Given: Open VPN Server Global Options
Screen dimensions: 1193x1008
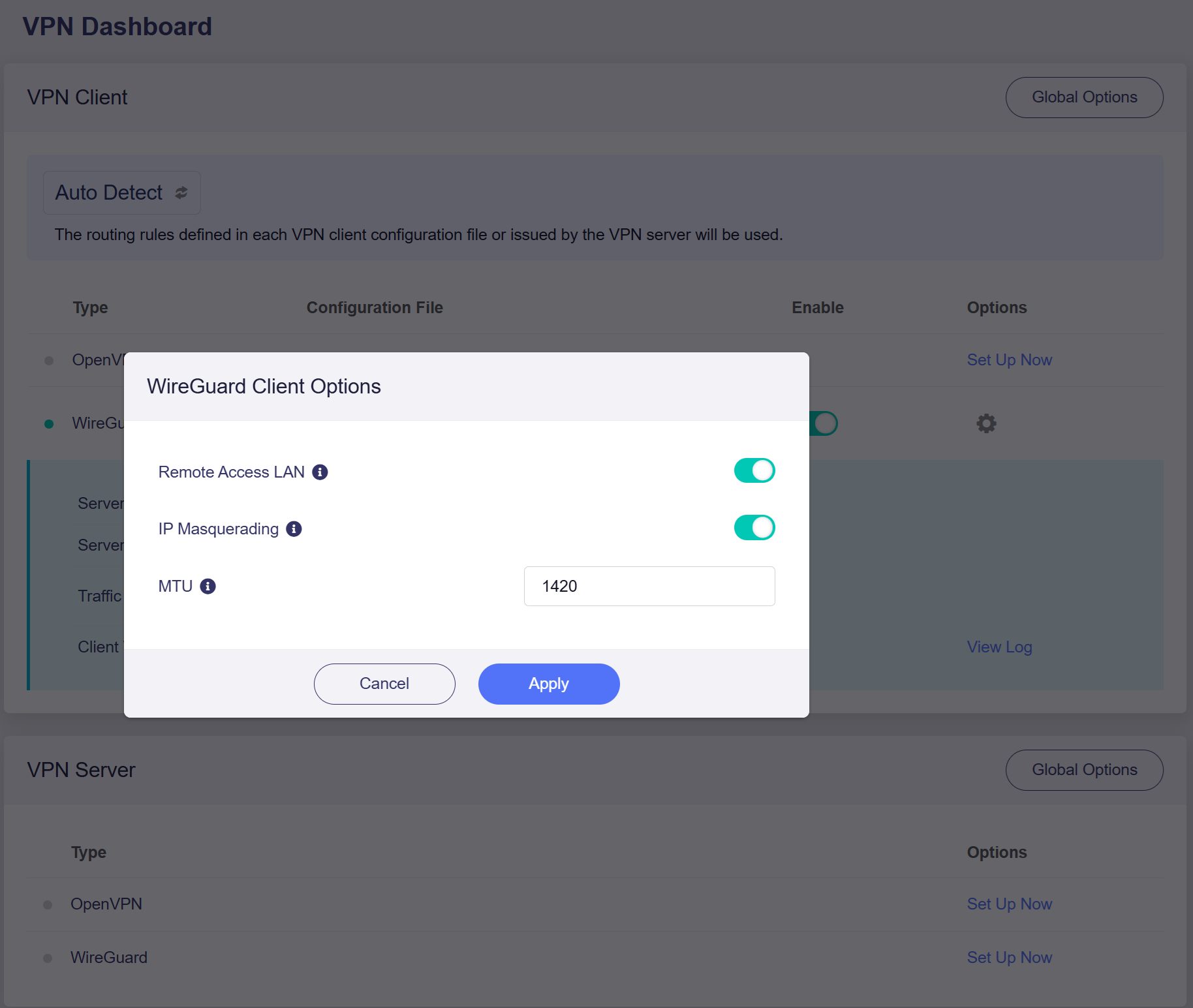Looking at the screenshot, I should point(1084,770).
